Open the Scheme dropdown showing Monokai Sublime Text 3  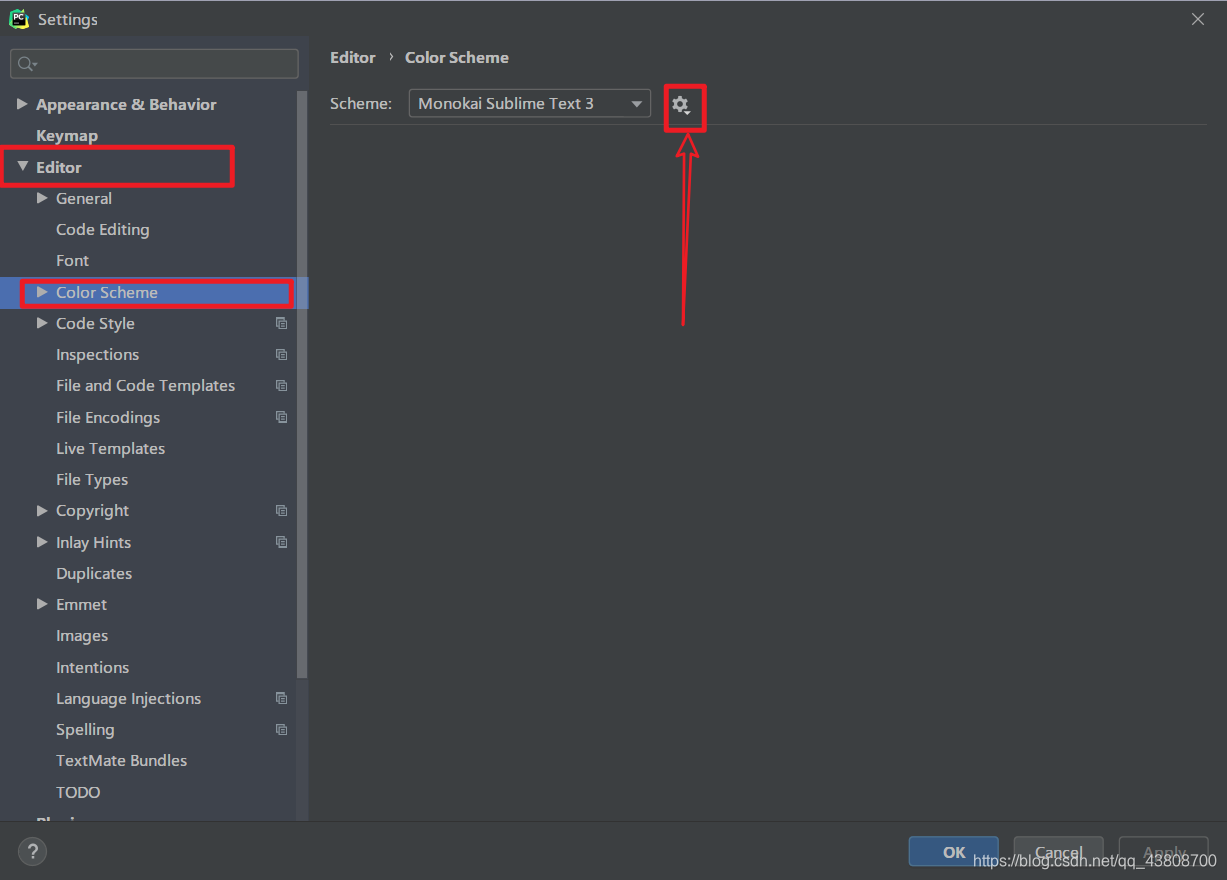530,103
